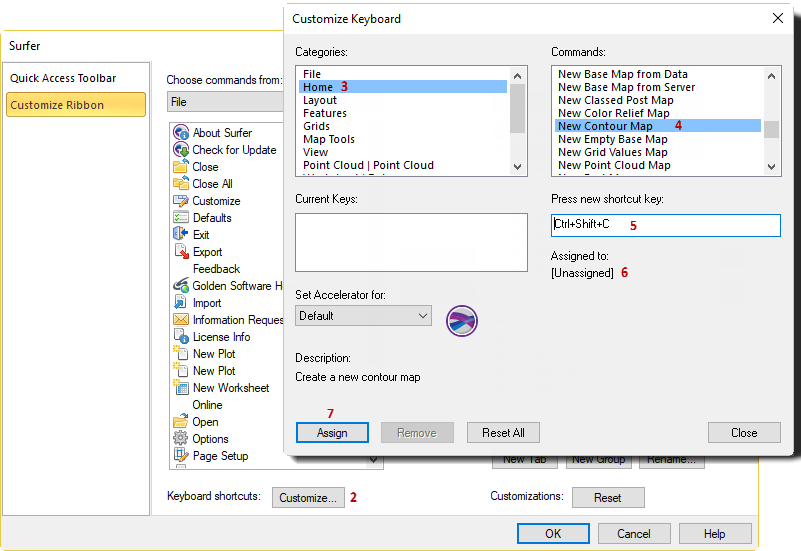Select the Customize Ribbon tab
The width and height of the screenshot is (801, 551).
coord(76,105)
